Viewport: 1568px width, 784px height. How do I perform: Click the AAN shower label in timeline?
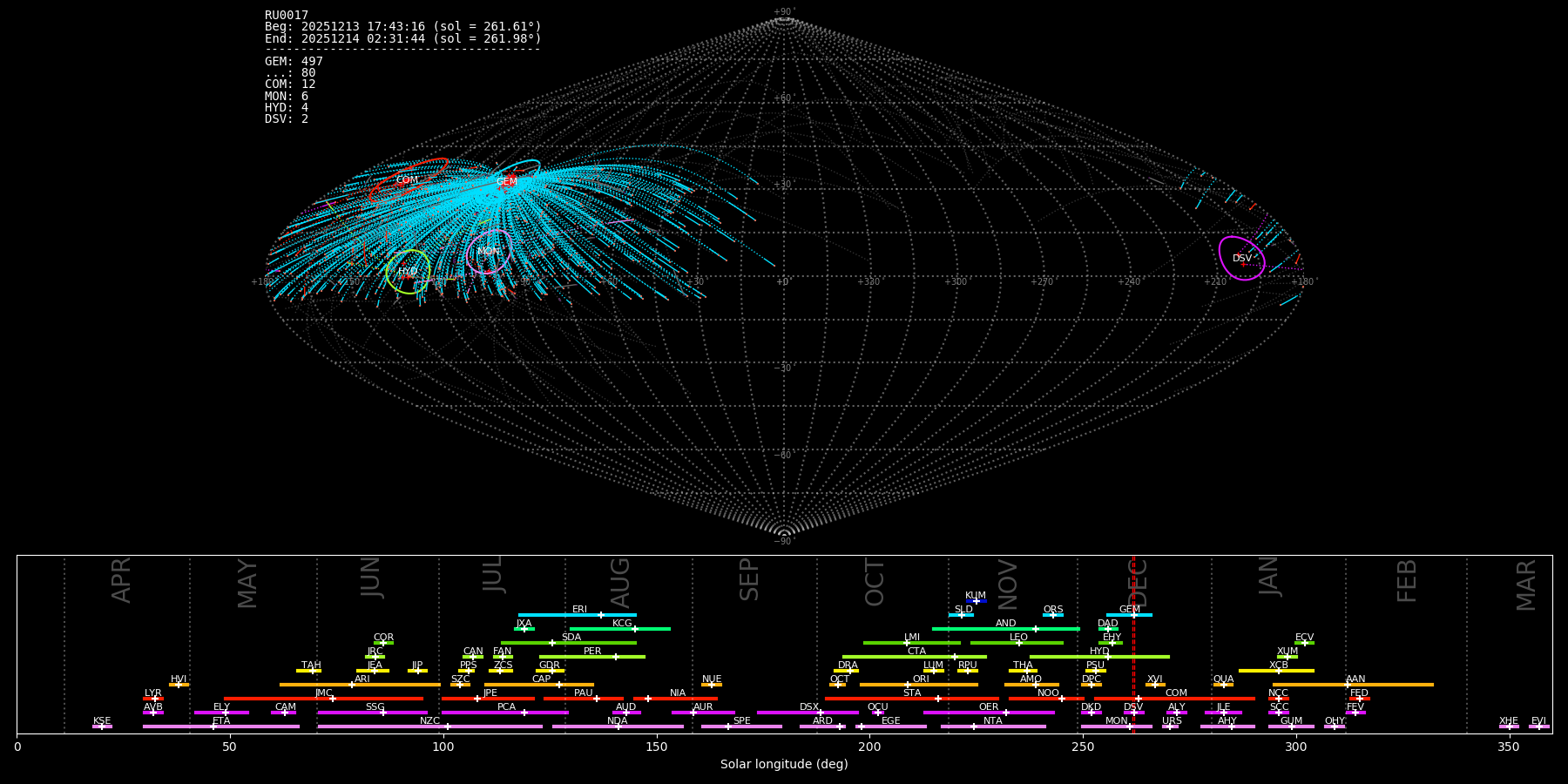click(x=1355, y=679)
